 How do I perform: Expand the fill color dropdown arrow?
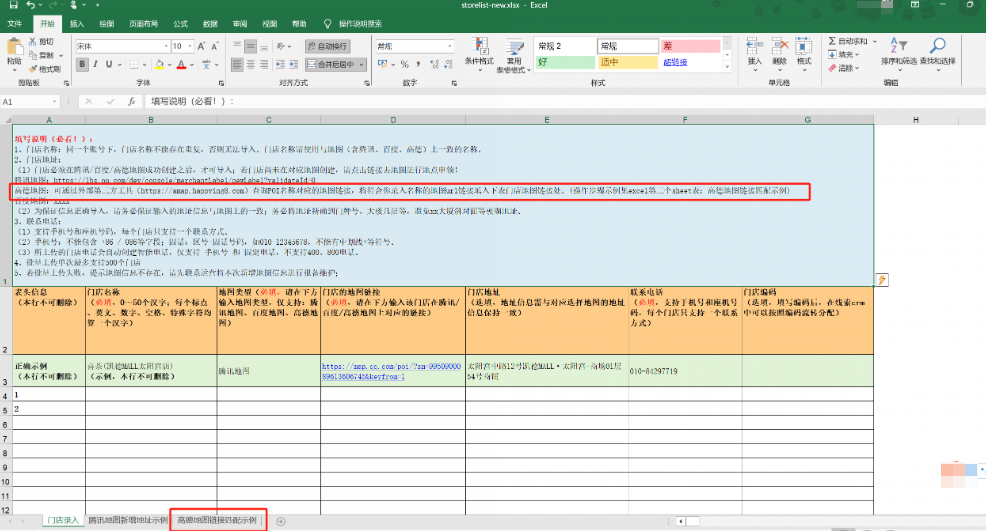click(170, 64)
